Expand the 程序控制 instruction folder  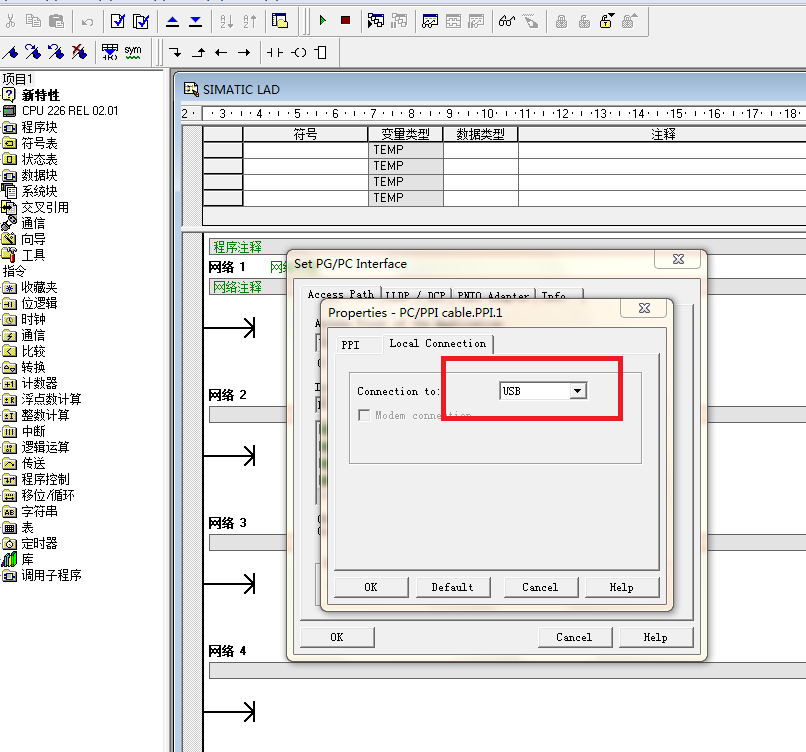pos(45,479)
